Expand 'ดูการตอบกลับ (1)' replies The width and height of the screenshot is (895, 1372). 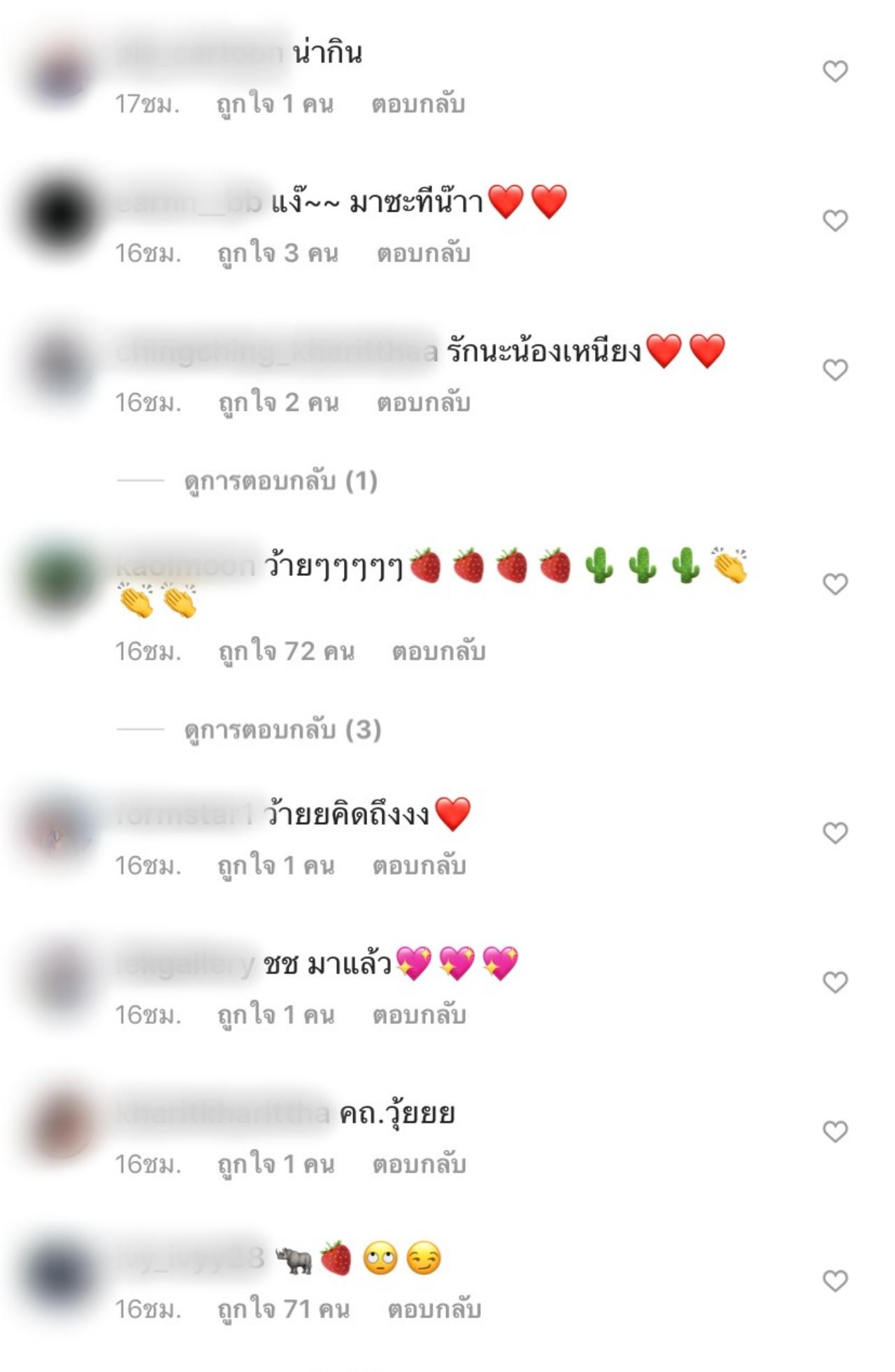tap(280, 482)
